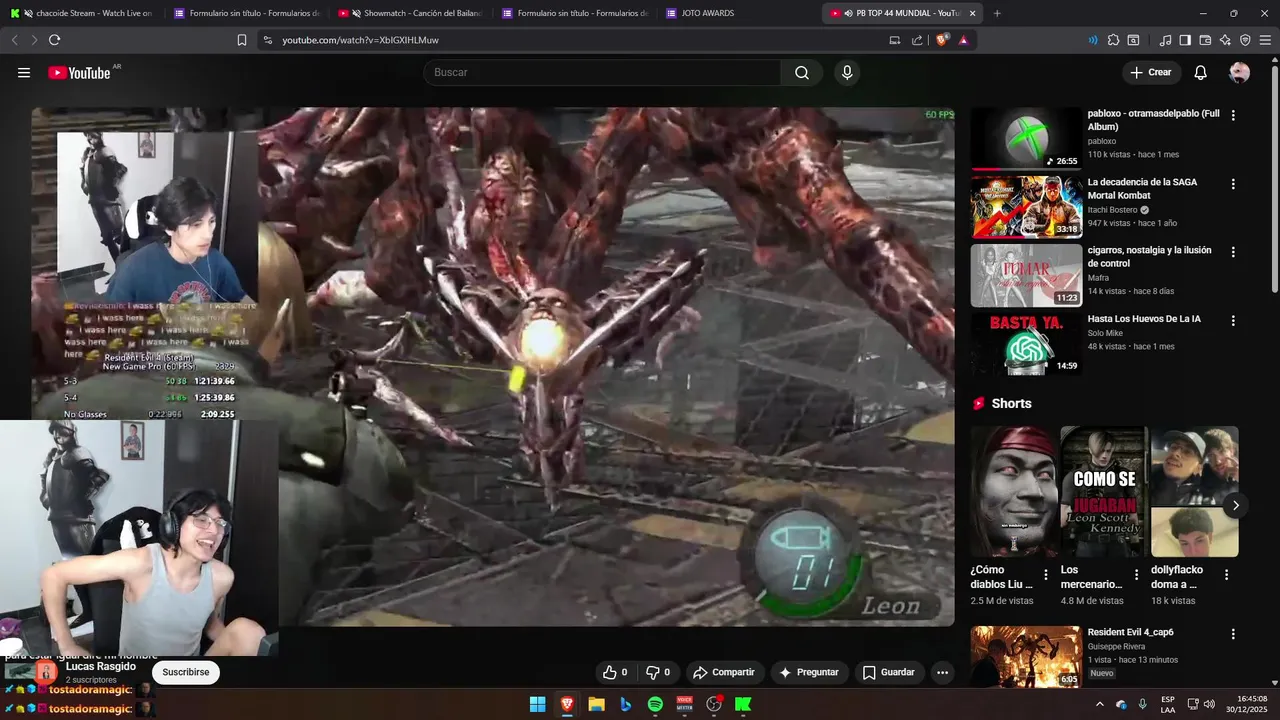Click the Itachi Bostero channel name
The height and width of the screenshot is (720, 1280).
[x=1113, y=210]
